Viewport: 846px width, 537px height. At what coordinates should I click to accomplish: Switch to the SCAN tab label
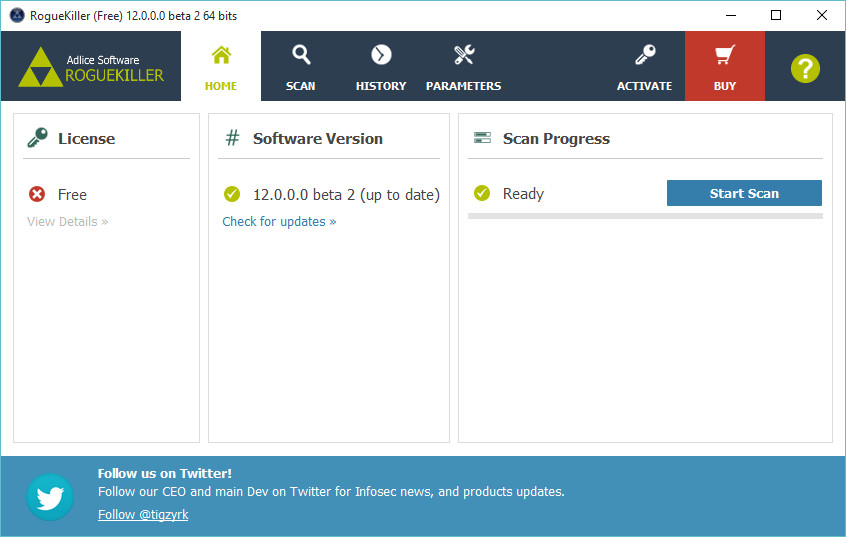pos(301,86)
